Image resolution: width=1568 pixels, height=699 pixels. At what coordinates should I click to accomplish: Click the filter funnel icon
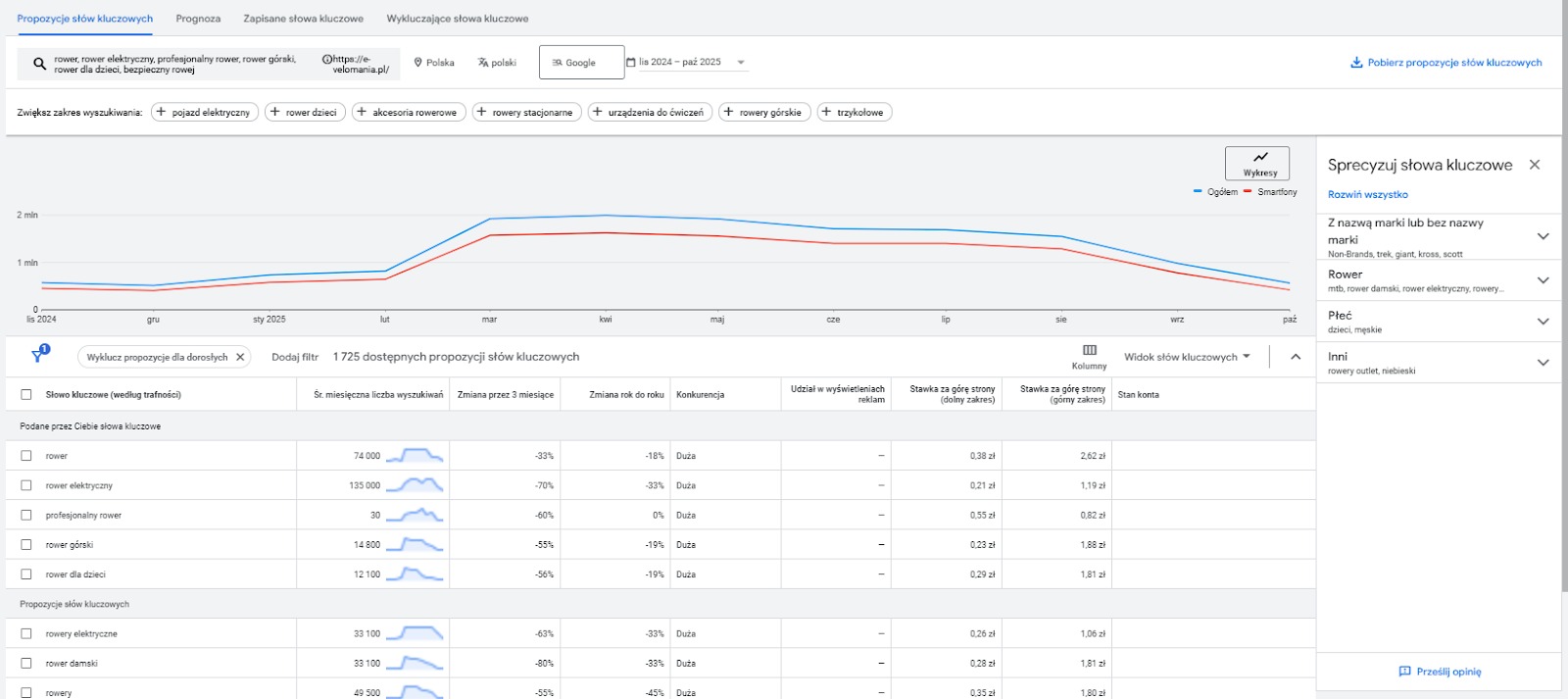click(38, 356)
